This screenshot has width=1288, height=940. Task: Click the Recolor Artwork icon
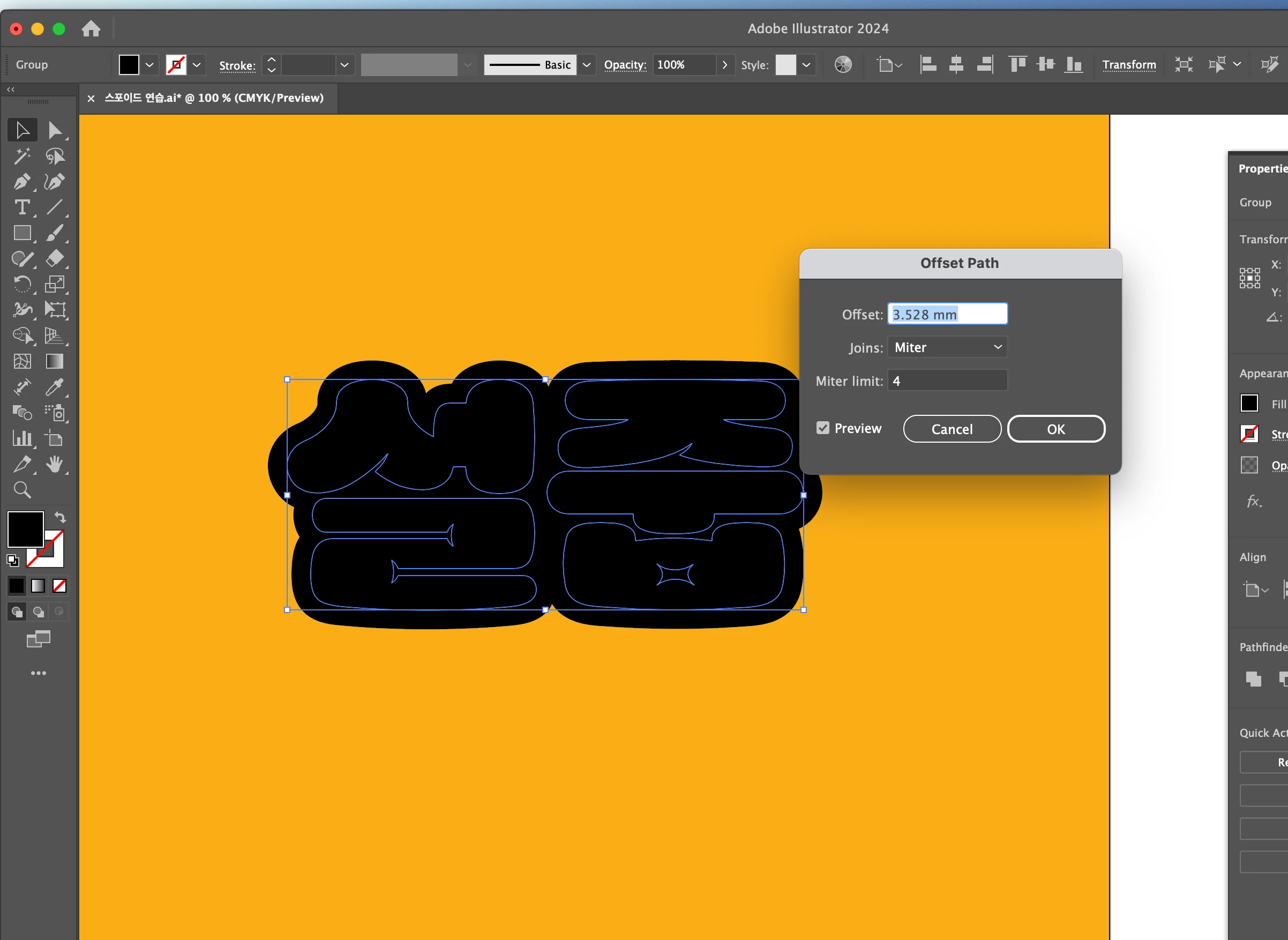[x=843, y=65]
